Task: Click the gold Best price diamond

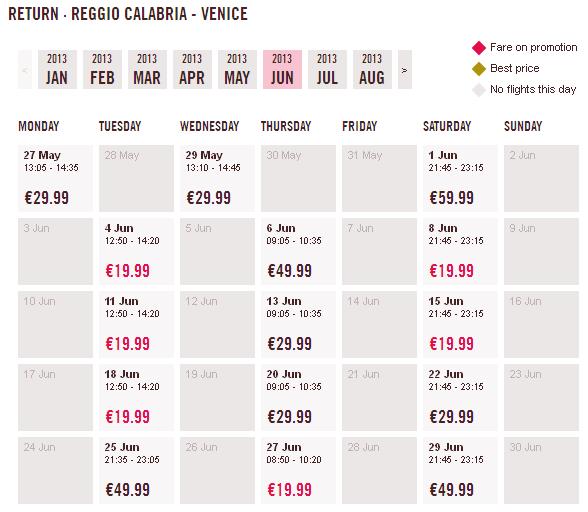Action: click(479, 69)
